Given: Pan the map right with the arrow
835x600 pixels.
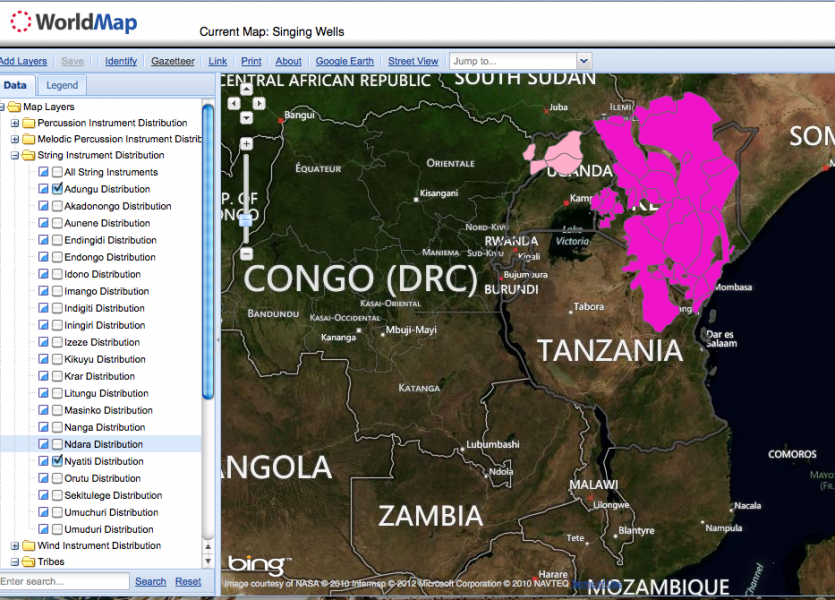Looking at the screenshot, I should (x=259, y=103).
